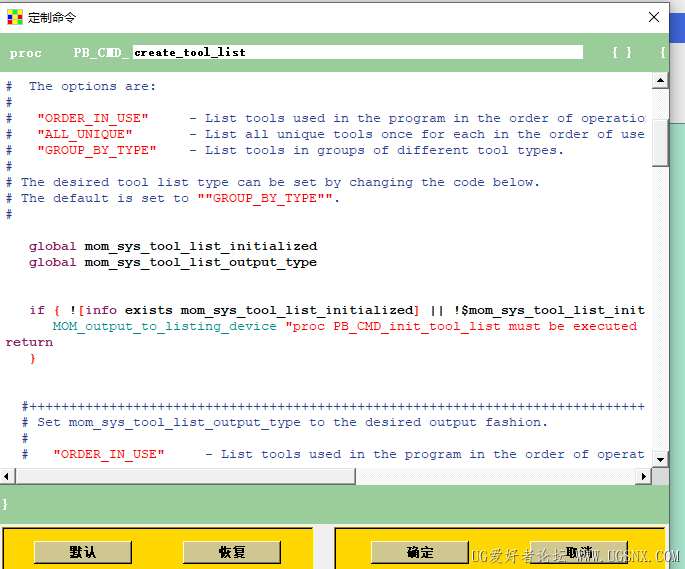Screen dimensions: 685x569
Task: Click the horizontal scrollbar thumb
Action: 186,476
